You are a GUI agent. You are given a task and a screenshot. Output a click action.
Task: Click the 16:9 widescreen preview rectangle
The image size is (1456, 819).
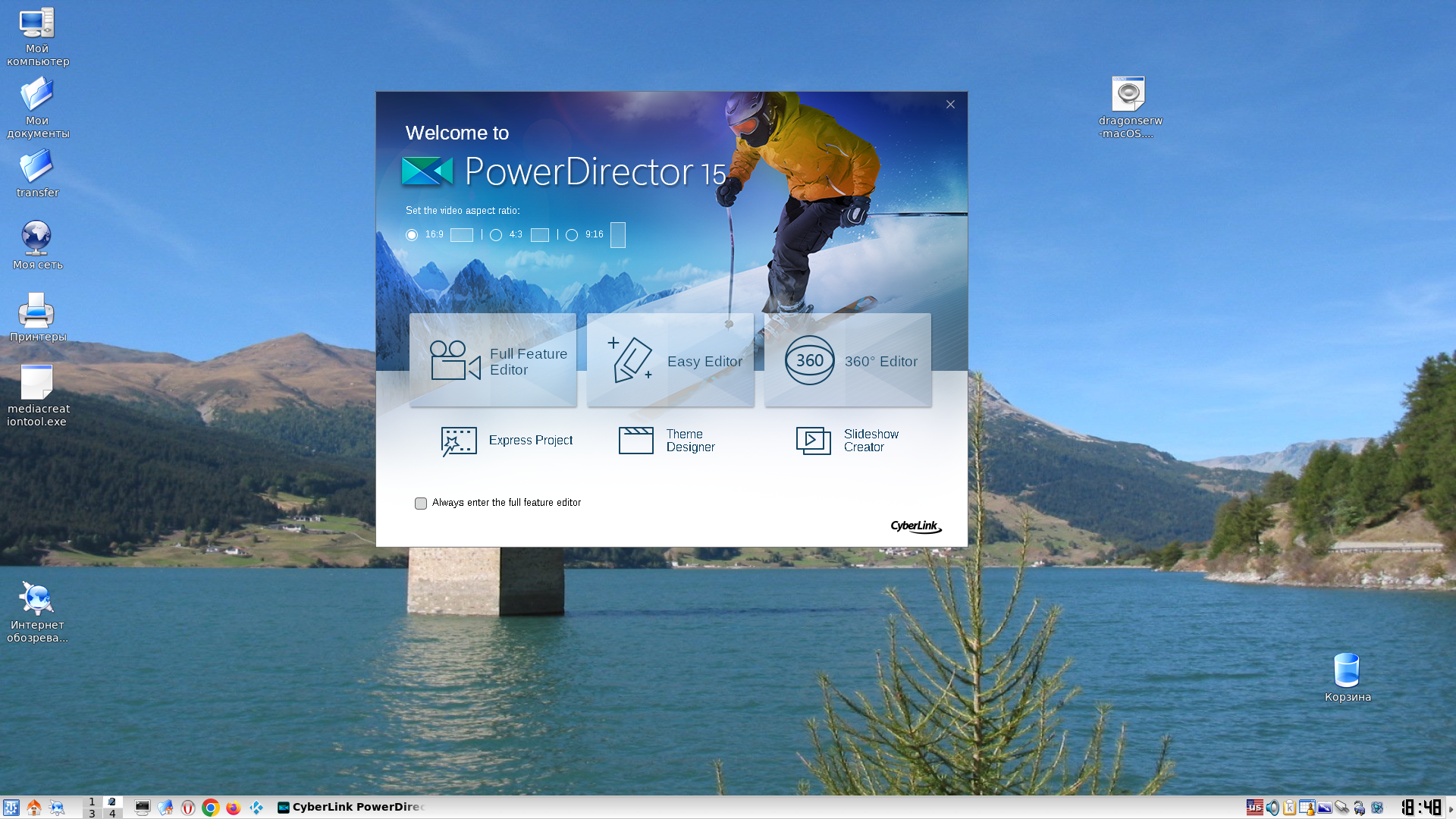(x=462, y=235)
